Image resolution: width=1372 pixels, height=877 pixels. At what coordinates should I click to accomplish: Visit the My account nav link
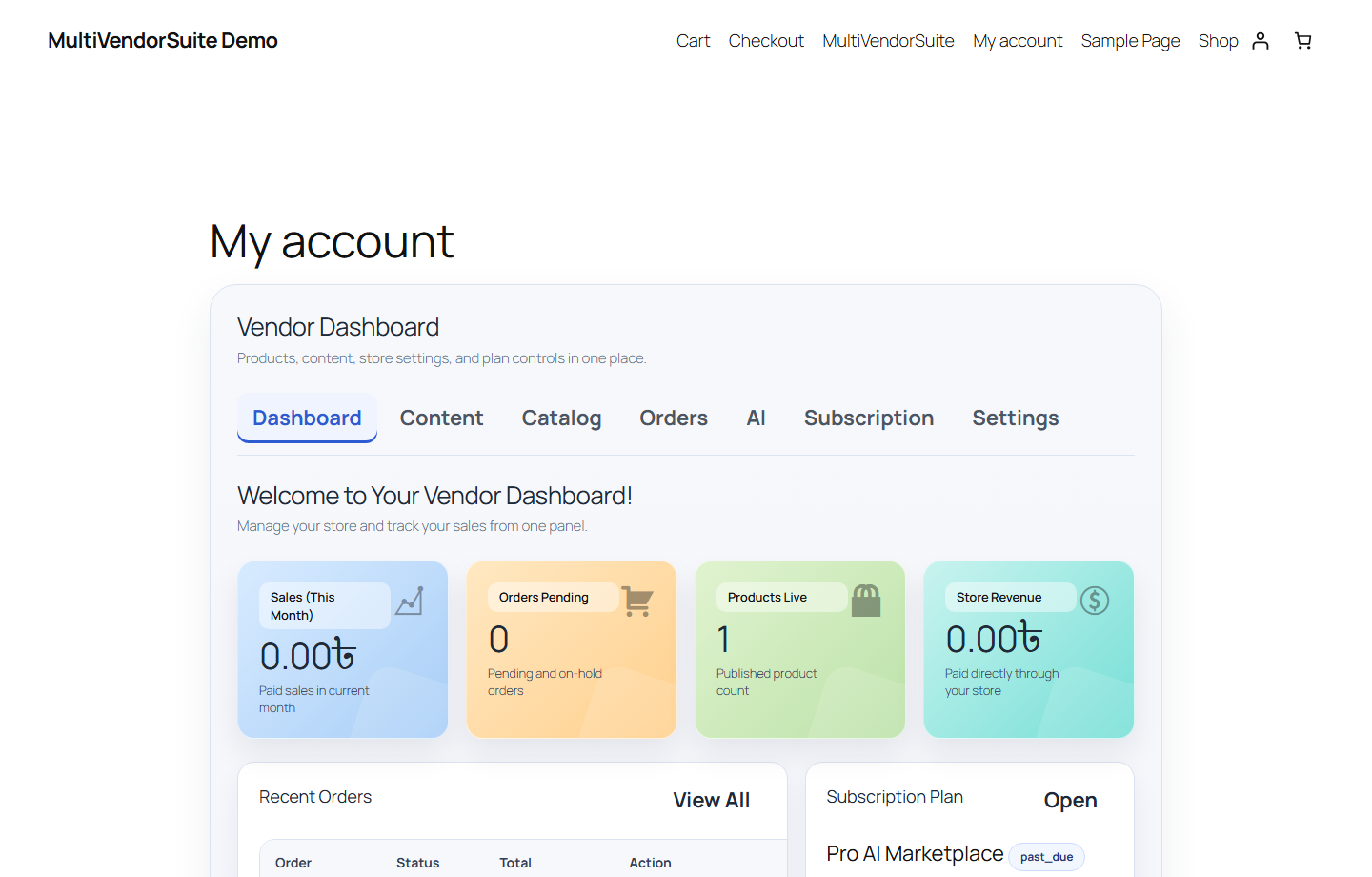[1018, 40]
